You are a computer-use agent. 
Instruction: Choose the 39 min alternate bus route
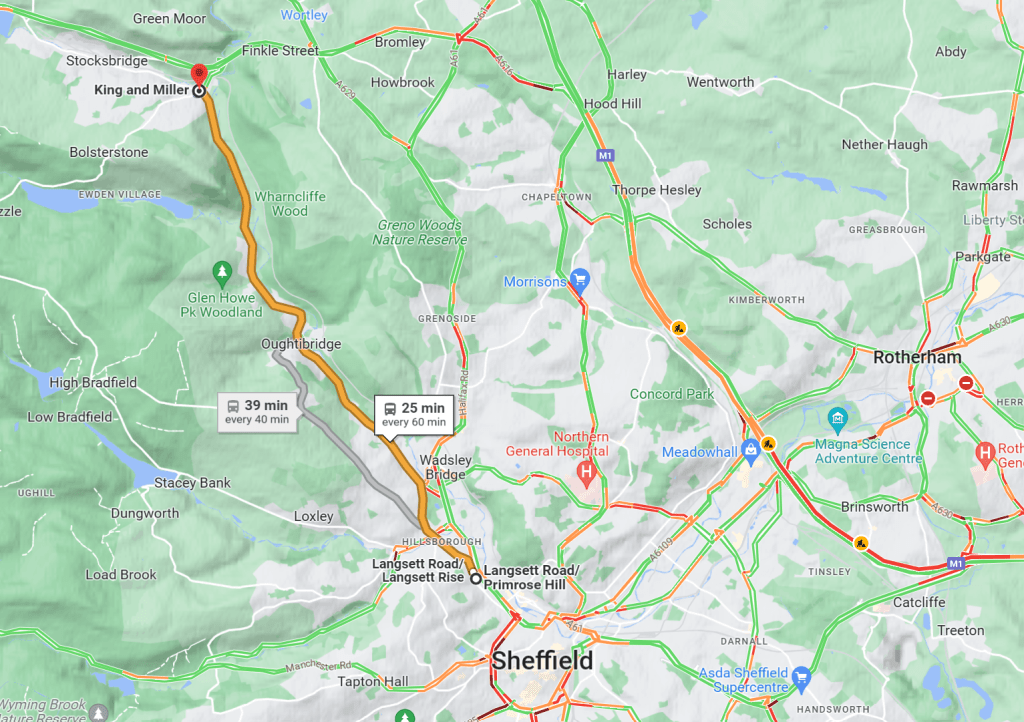coord(257,412)
